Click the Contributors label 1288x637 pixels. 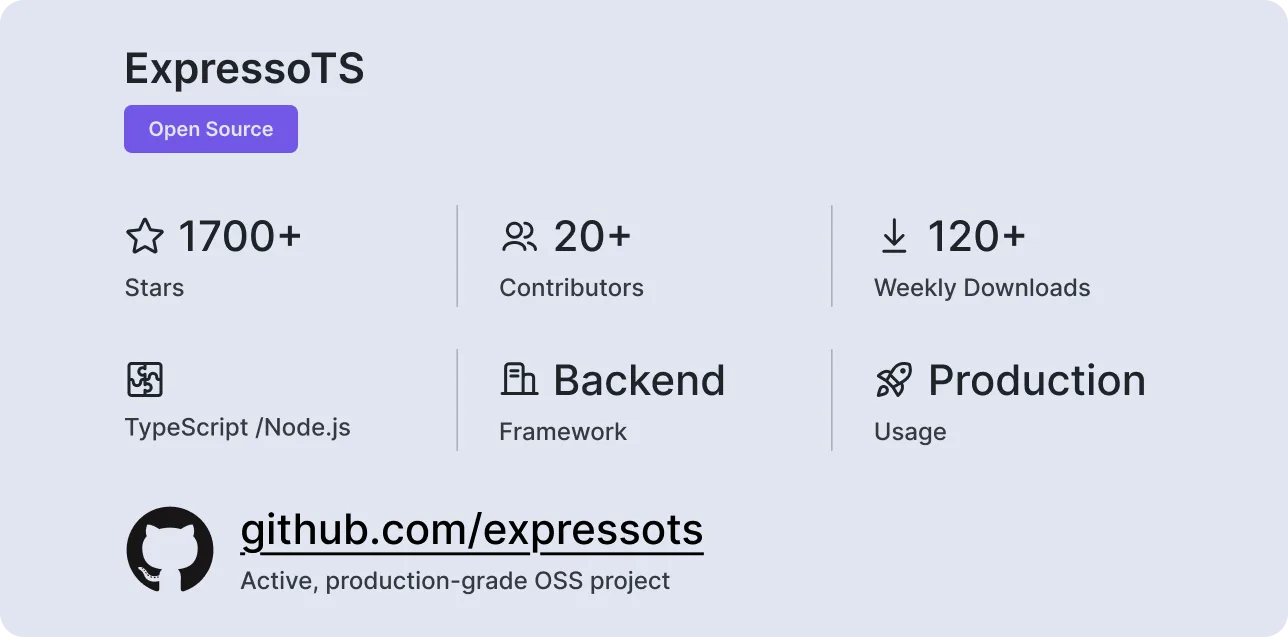[x=571, y=288]
